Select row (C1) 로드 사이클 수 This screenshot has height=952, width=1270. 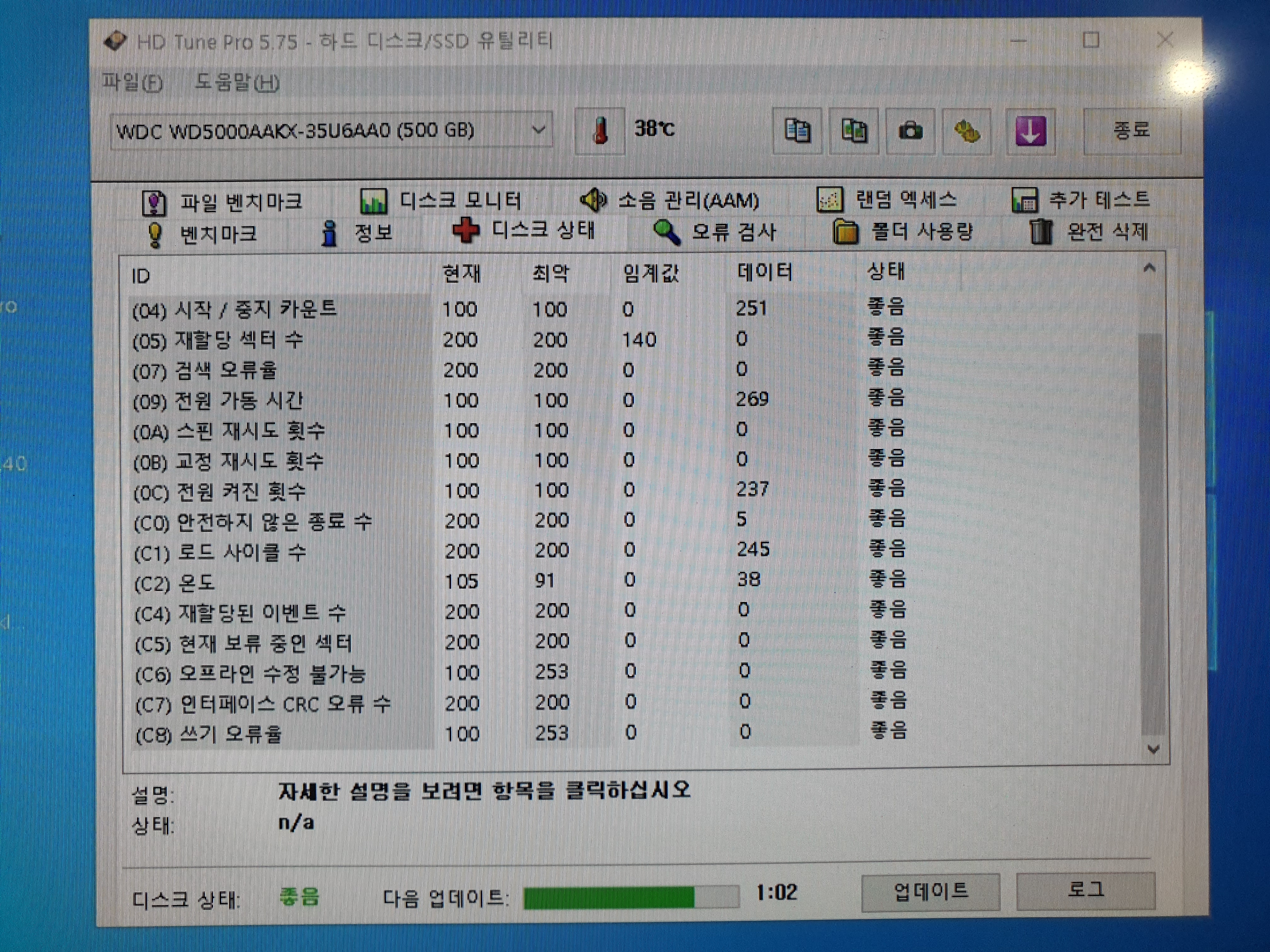[x=520, y=552]
